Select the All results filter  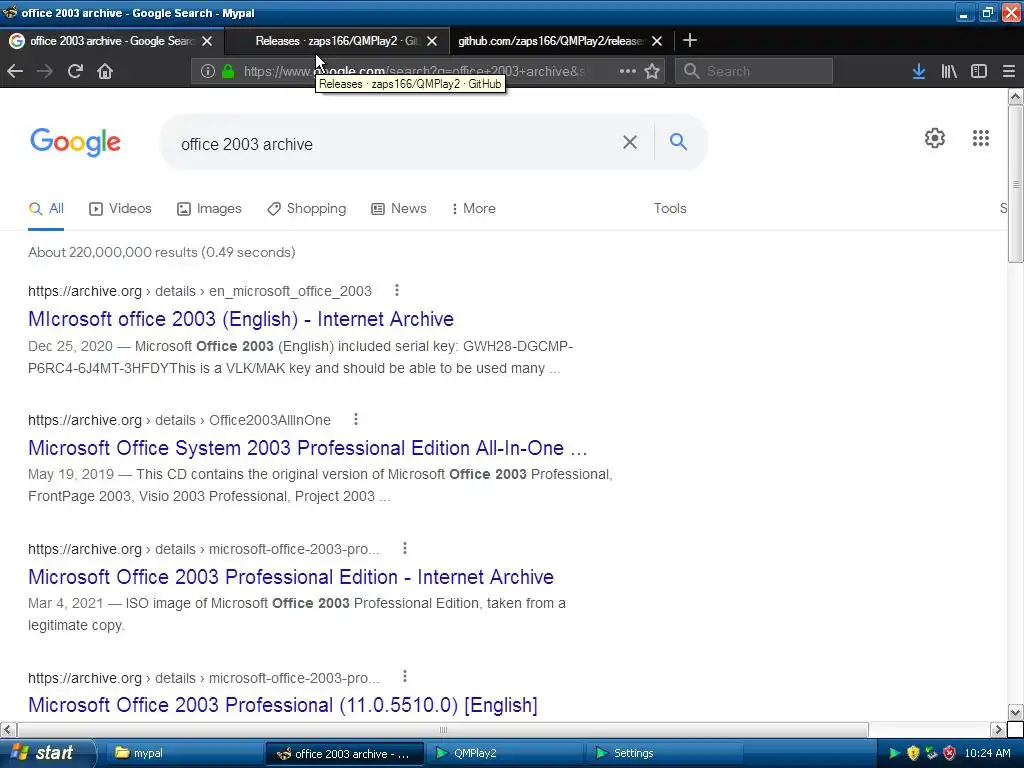pyautogui.click(x=46, y=208)
